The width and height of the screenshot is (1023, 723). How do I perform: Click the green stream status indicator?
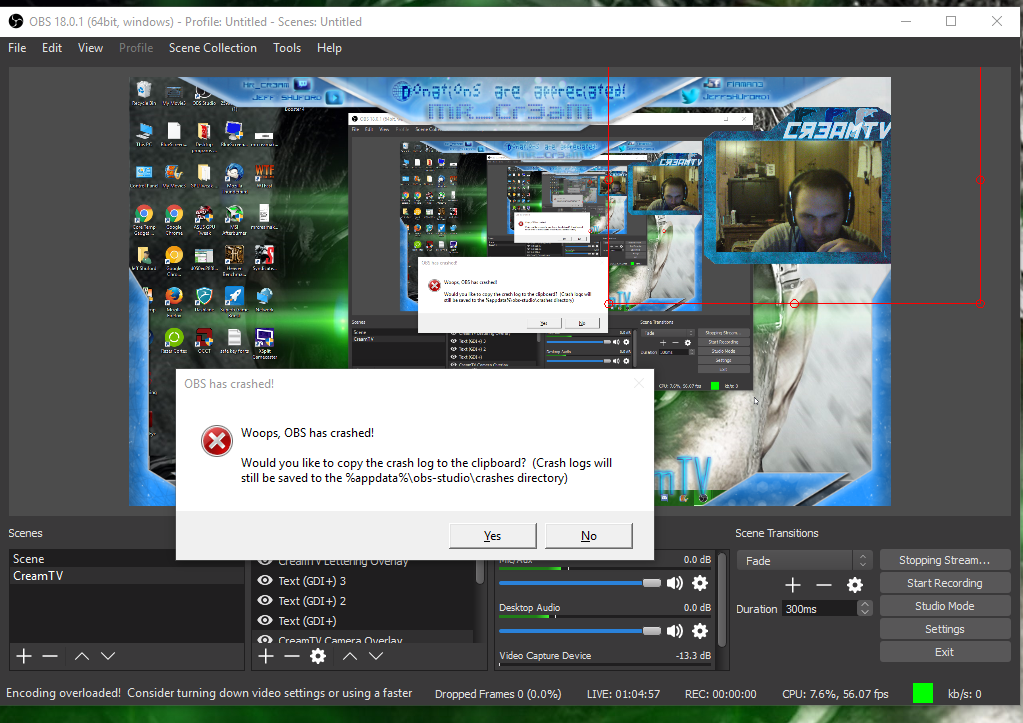coord(923,693)
